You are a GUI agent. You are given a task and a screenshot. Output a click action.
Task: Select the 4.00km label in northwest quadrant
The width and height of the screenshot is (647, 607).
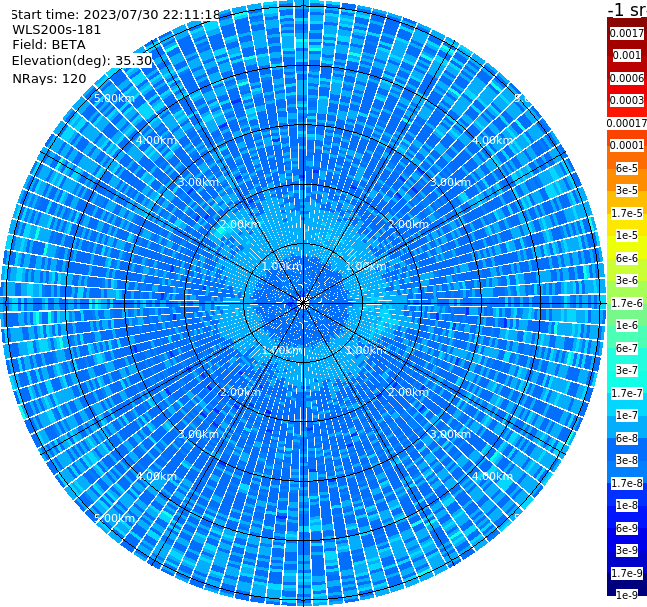point(156,140)
